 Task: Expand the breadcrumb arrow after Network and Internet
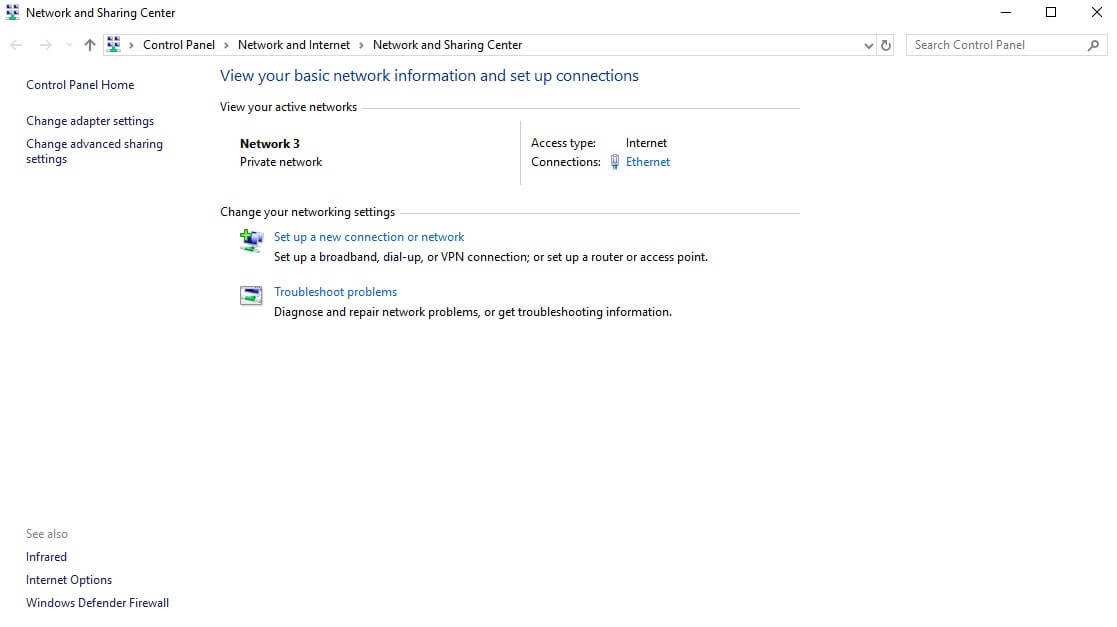(x=360, y=44)
